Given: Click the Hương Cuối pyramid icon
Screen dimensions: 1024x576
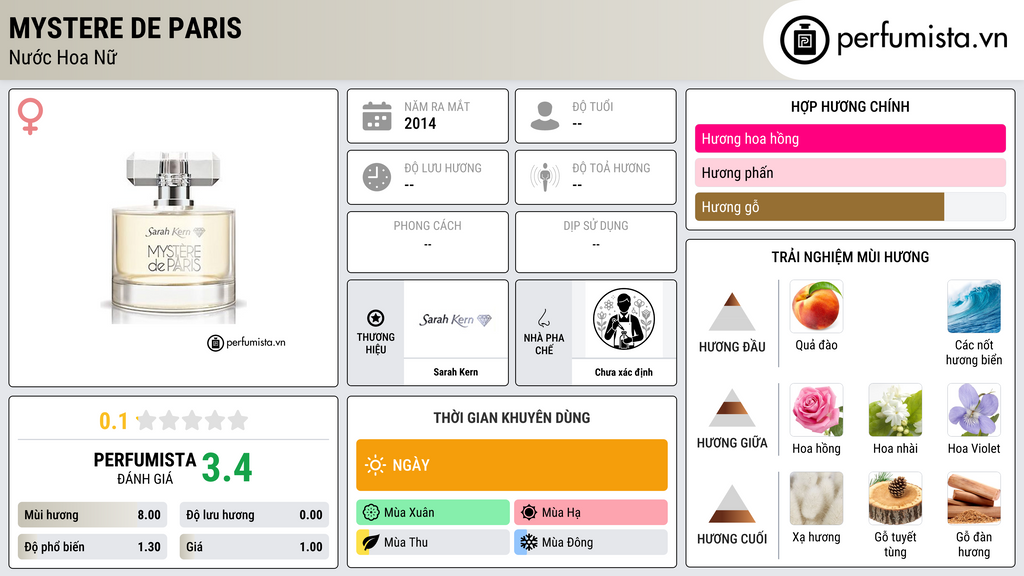Looking at the screenshot, I should point(732,504).
